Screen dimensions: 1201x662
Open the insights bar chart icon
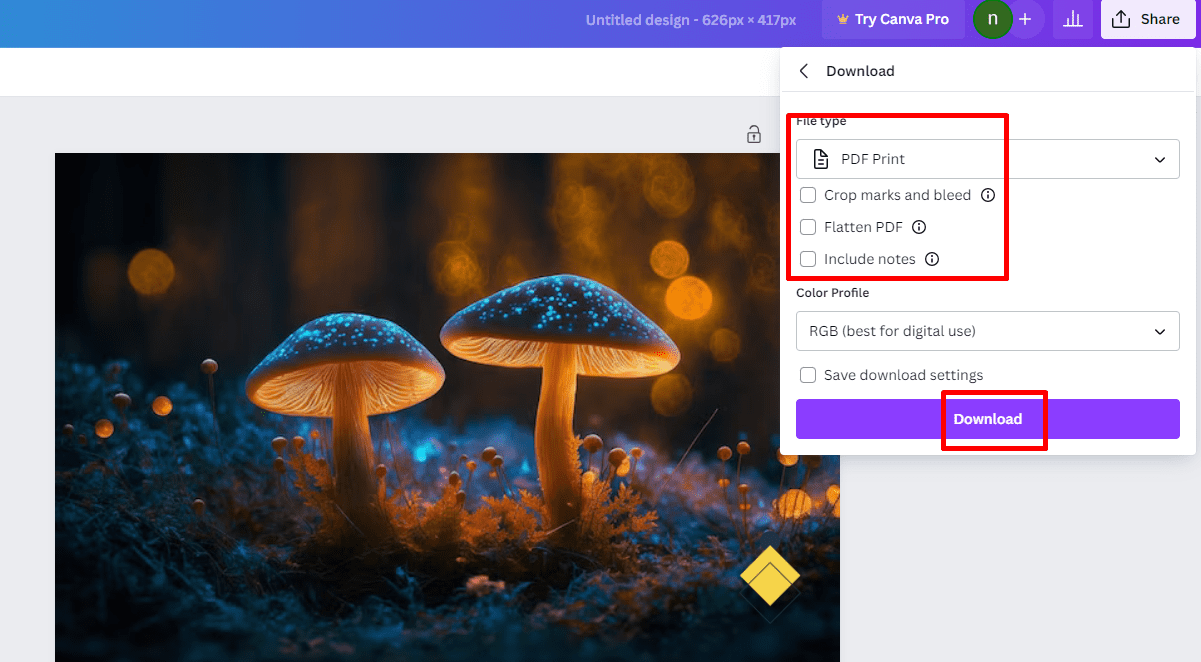tap(1072, 19)
